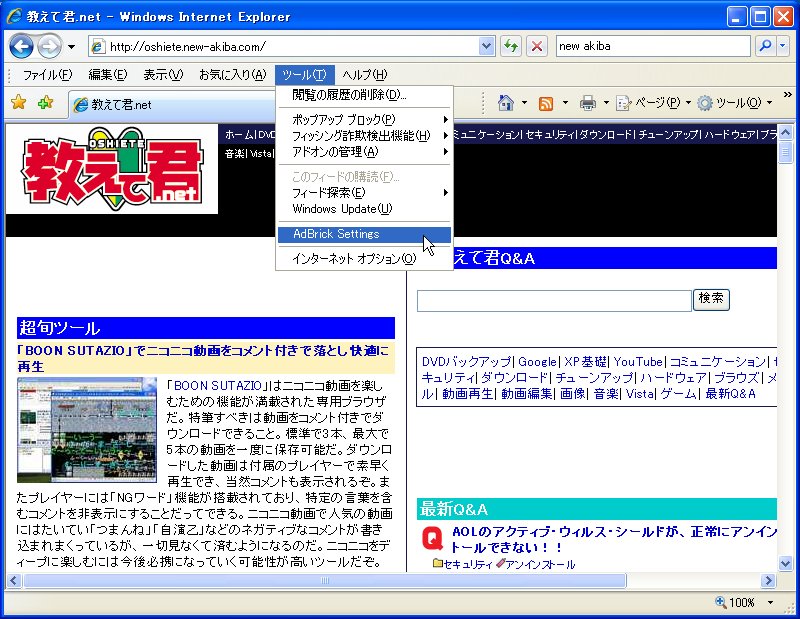Click the 教えて君.net site logo
This screenshot has height=619, width=800.
pyautogui.click(x=111, y=169)
